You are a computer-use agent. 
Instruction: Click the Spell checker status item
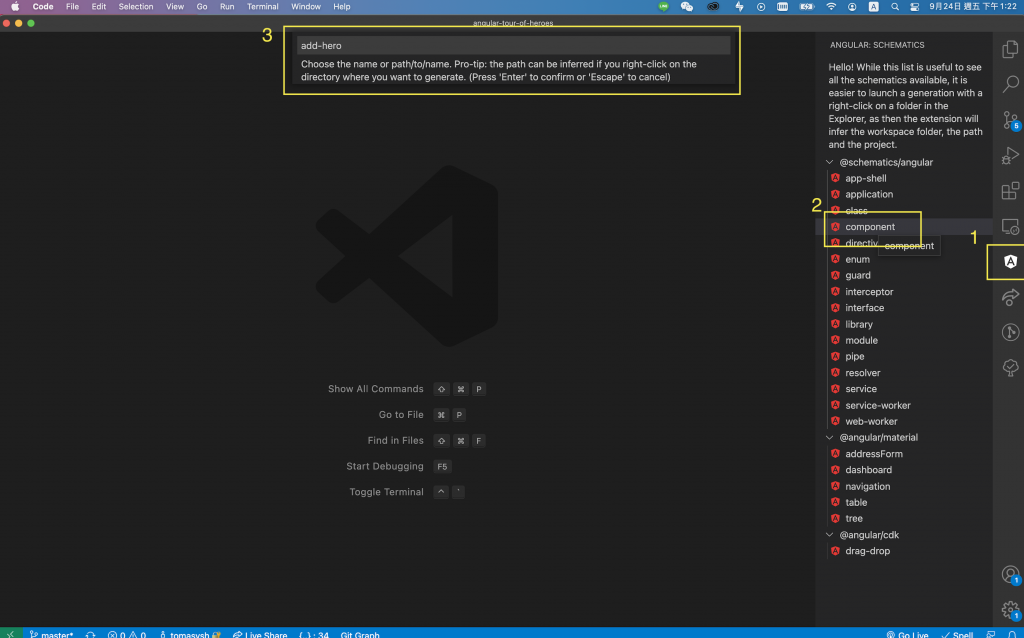click(957, 634)
